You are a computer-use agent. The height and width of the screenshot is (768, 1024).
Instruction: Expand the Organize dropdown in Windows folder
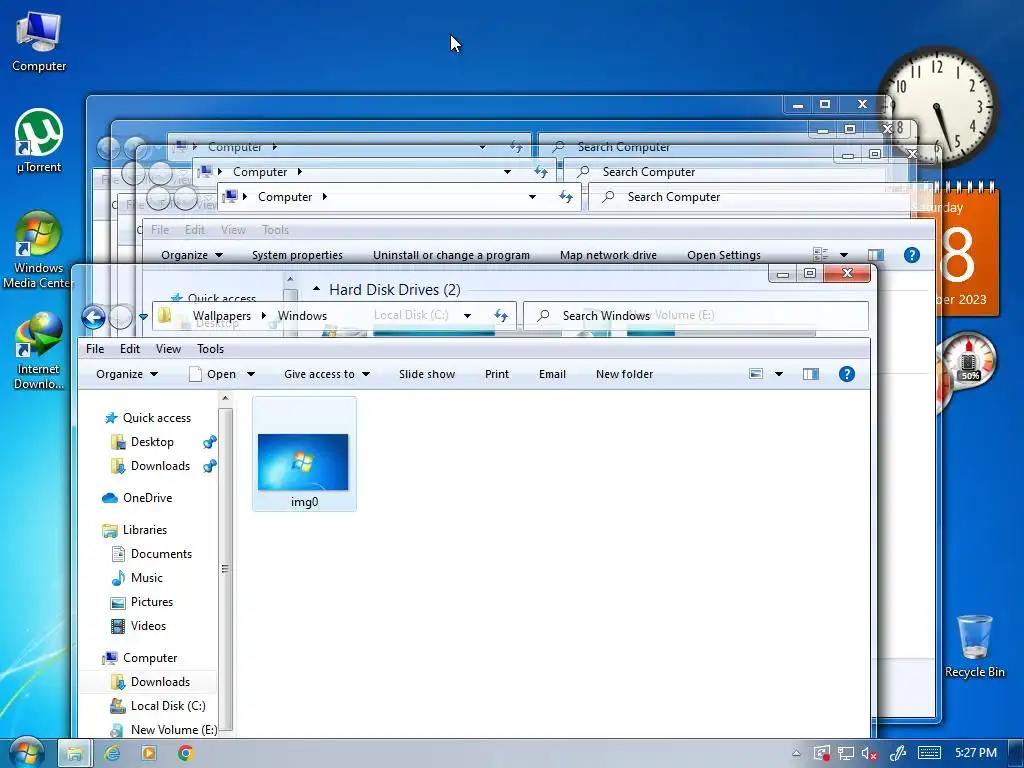[x=127, y=374]
